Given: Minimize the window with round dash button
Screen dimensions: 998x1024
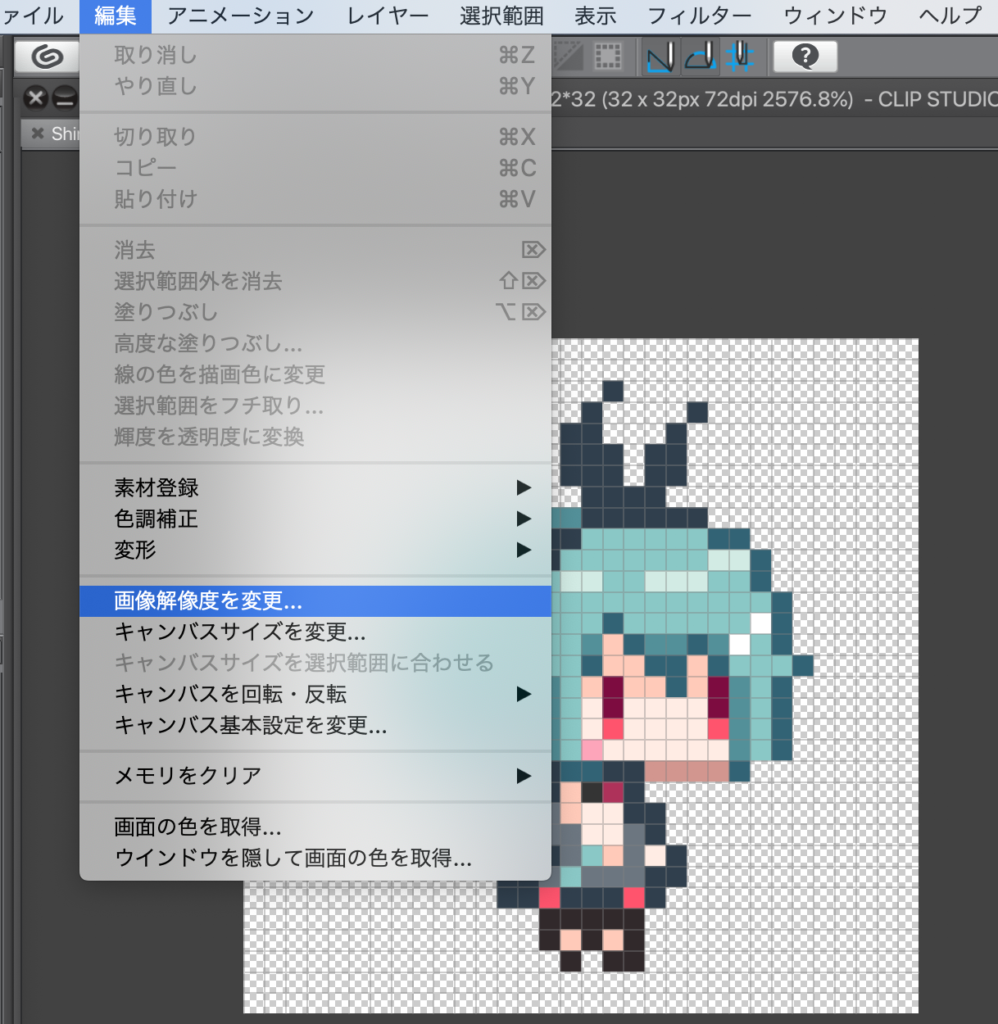Looking at the screenshot, I should coord(65,99).
